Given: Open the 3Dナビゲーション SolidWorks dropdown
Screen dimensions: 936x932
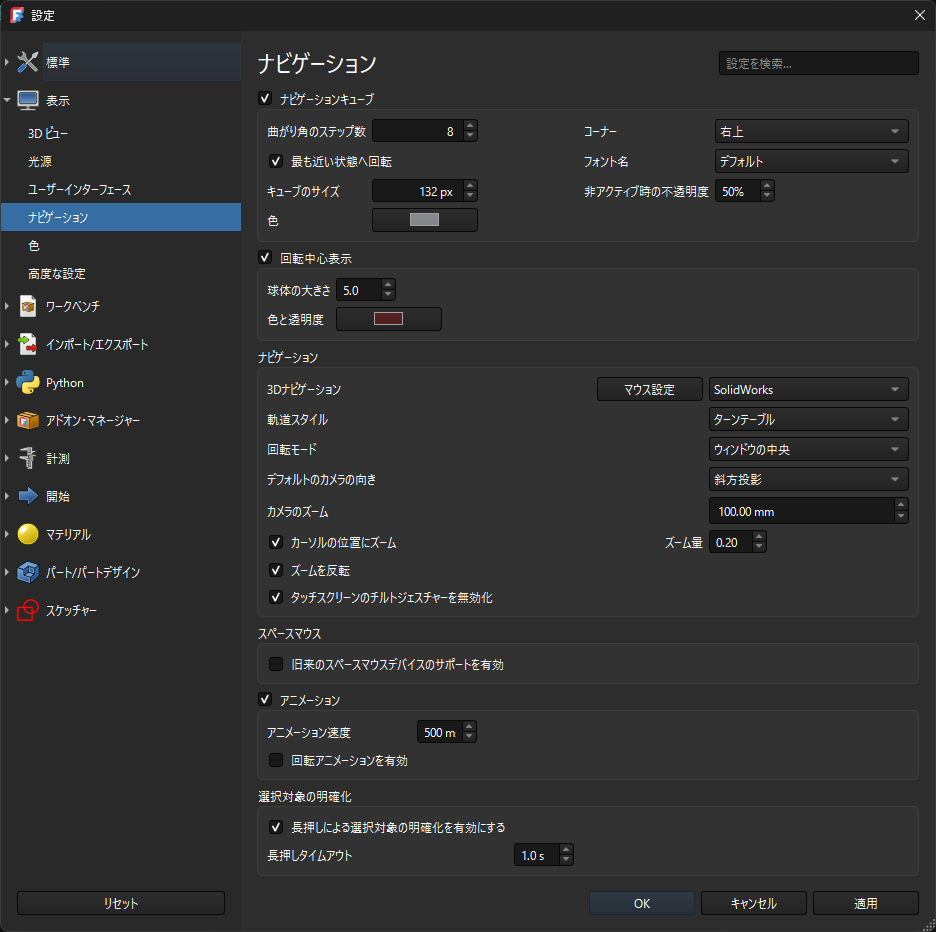Looking at the screenshot, I should [x=808, y=389].
